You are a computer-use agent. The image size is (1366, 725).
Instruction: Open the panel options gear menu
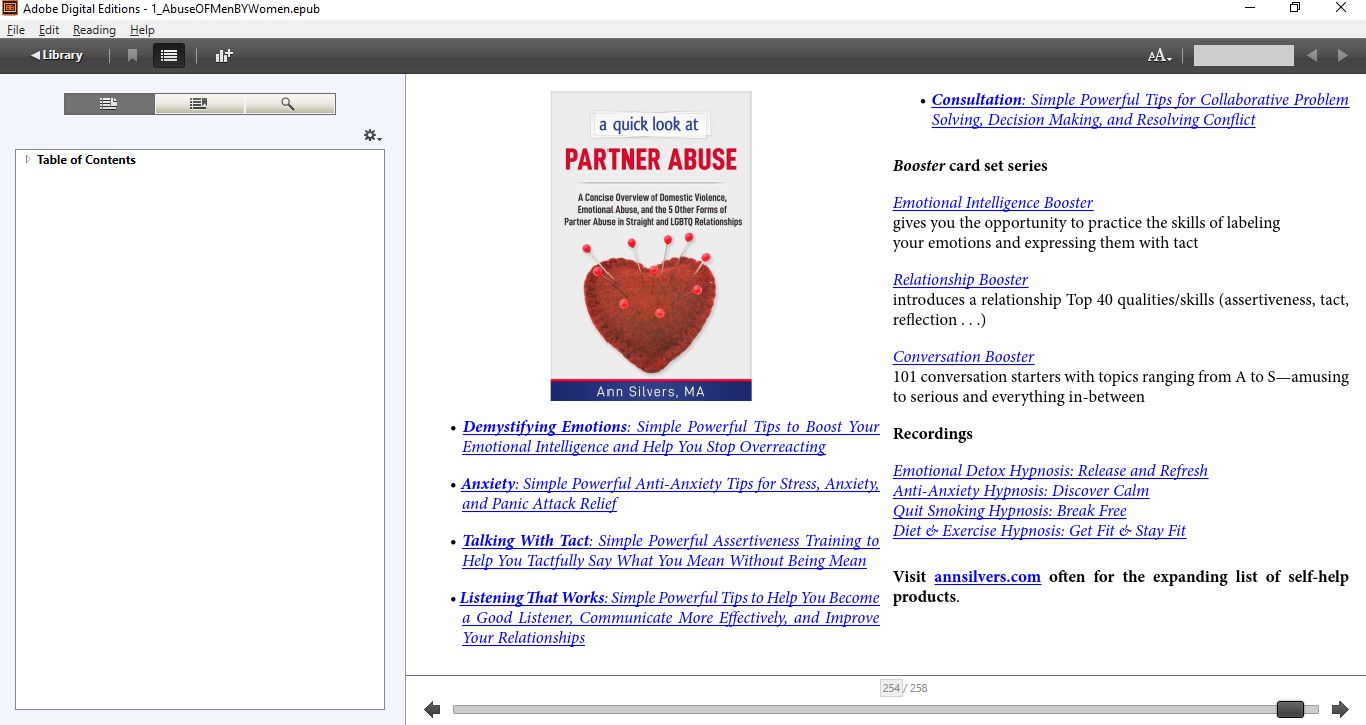372,135
